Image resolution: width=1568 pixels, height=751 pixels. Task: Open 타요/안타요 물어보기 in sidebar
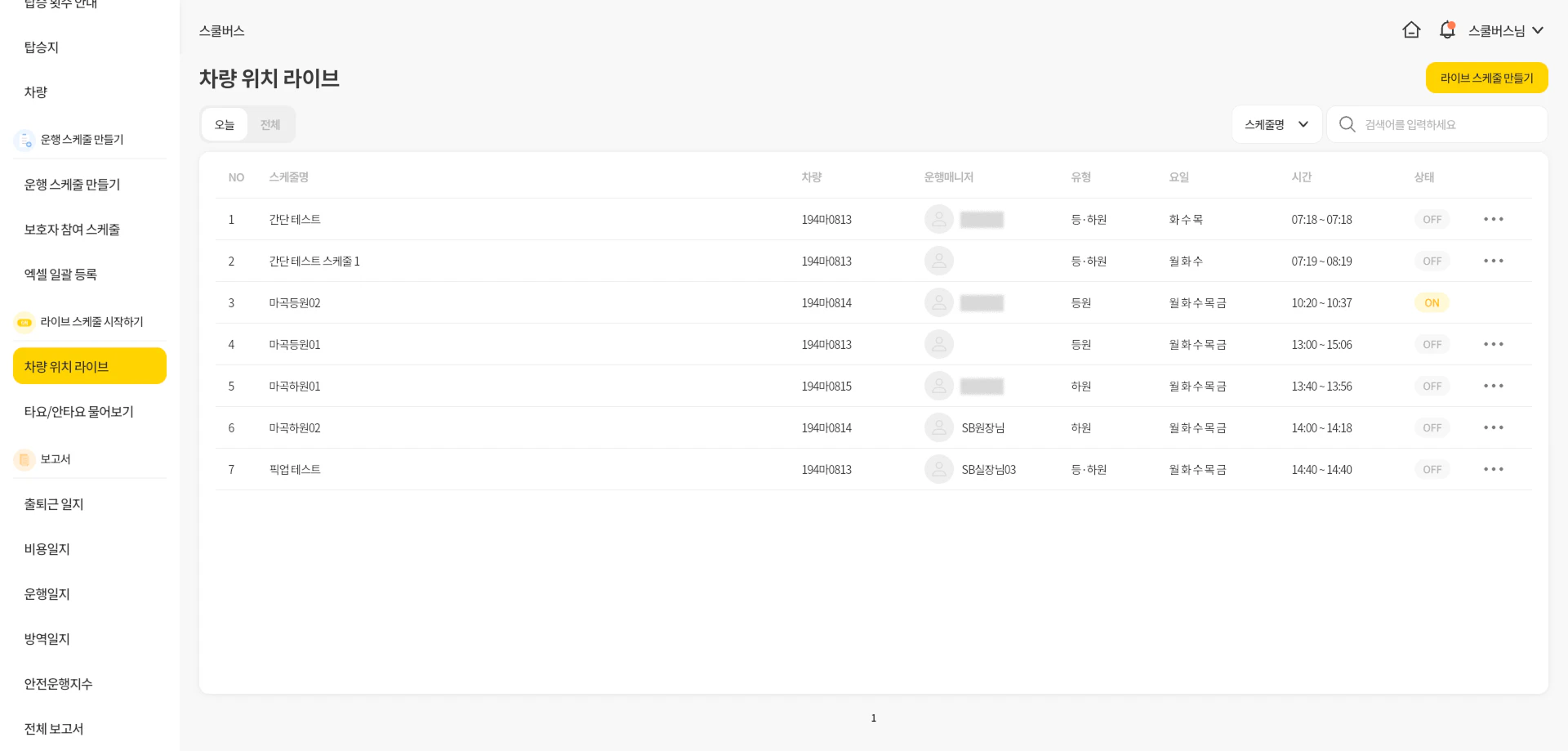click(79, 411)
